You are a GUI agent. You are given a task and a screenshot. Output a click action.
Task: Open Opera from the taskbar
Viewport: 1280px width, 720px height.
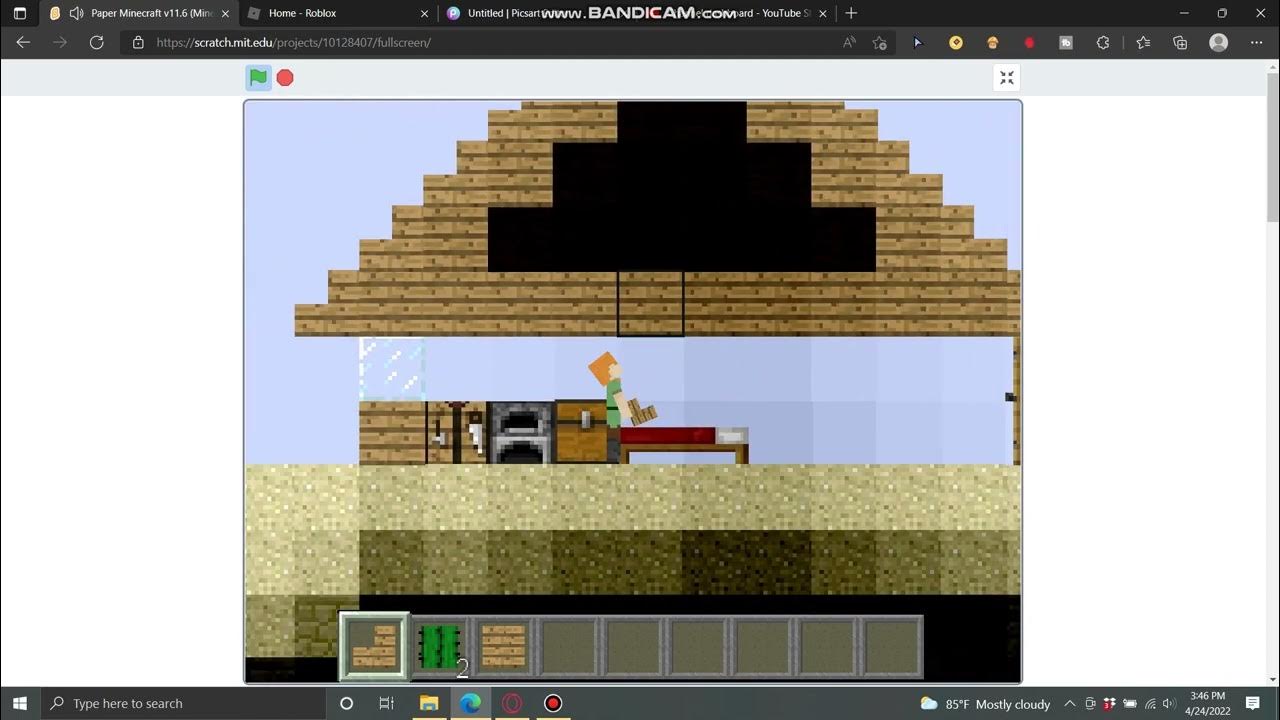(511, 703)
